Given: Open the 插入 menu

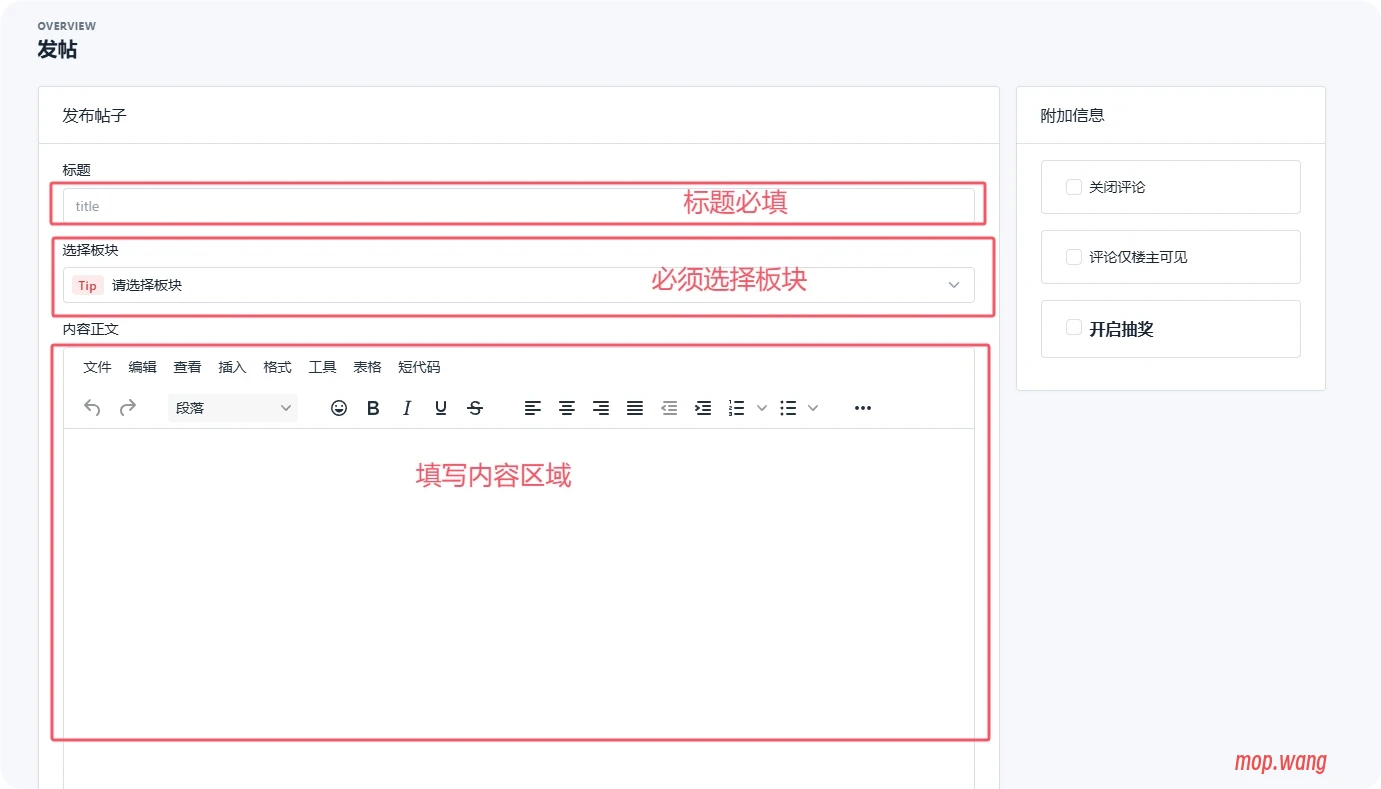Looking at the screenshot, I should click(x=232, y=367).
